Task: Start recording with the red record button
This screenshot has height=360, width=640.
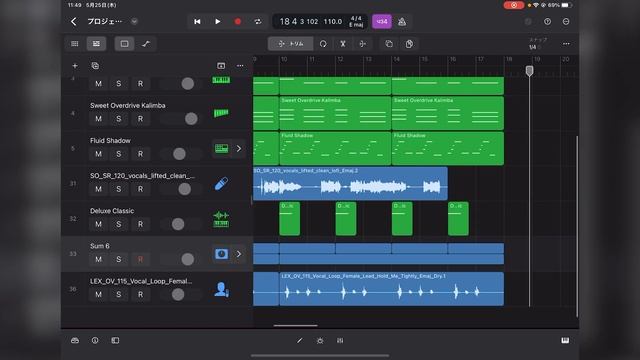Action: tap(238, 22)
